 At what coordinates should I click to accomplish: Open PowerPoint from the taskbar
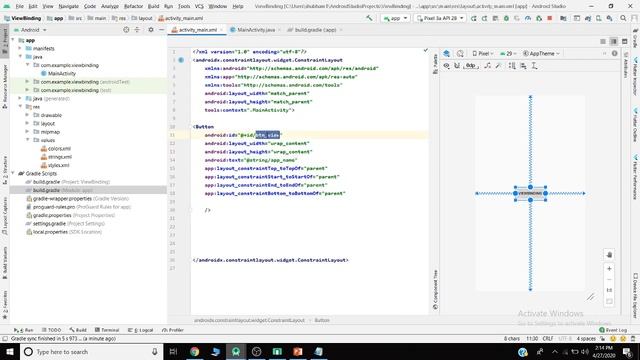[298, 351]
